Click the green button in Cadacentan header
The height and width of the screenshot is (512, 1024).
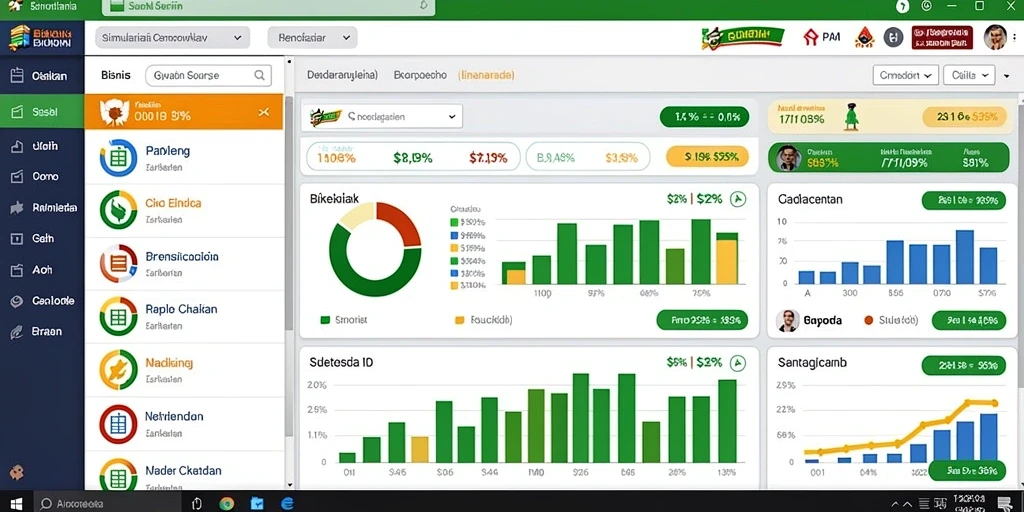[963, 200]
